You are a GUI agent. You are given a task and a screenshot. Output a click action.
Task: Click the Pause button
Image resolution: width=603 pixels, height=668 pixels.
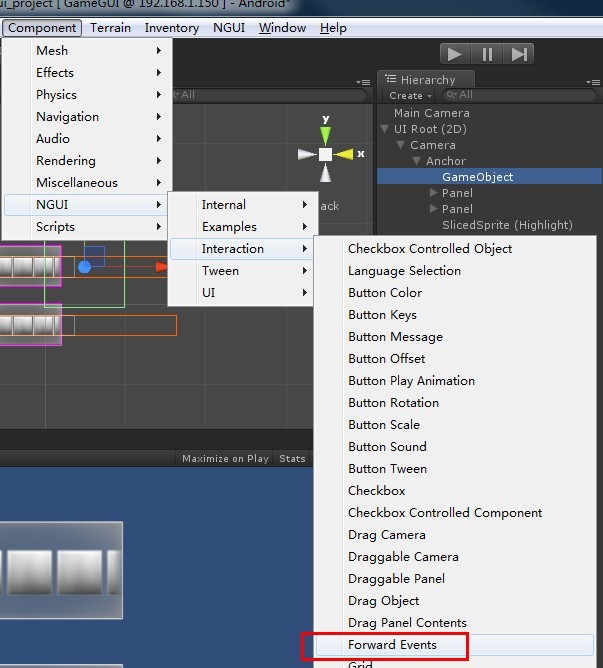487,54
